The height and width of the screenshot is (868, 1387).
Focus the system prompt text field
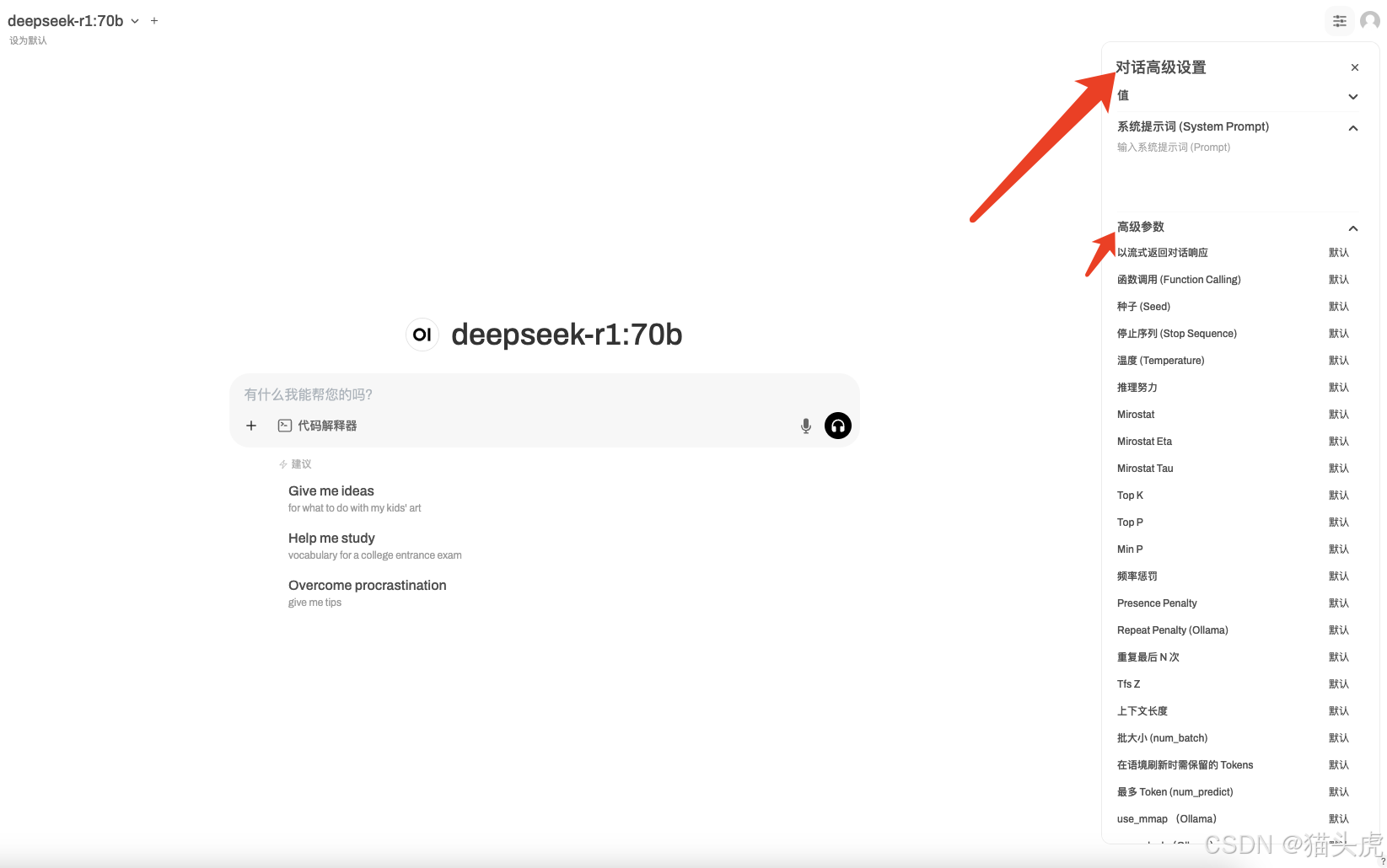1237,173
